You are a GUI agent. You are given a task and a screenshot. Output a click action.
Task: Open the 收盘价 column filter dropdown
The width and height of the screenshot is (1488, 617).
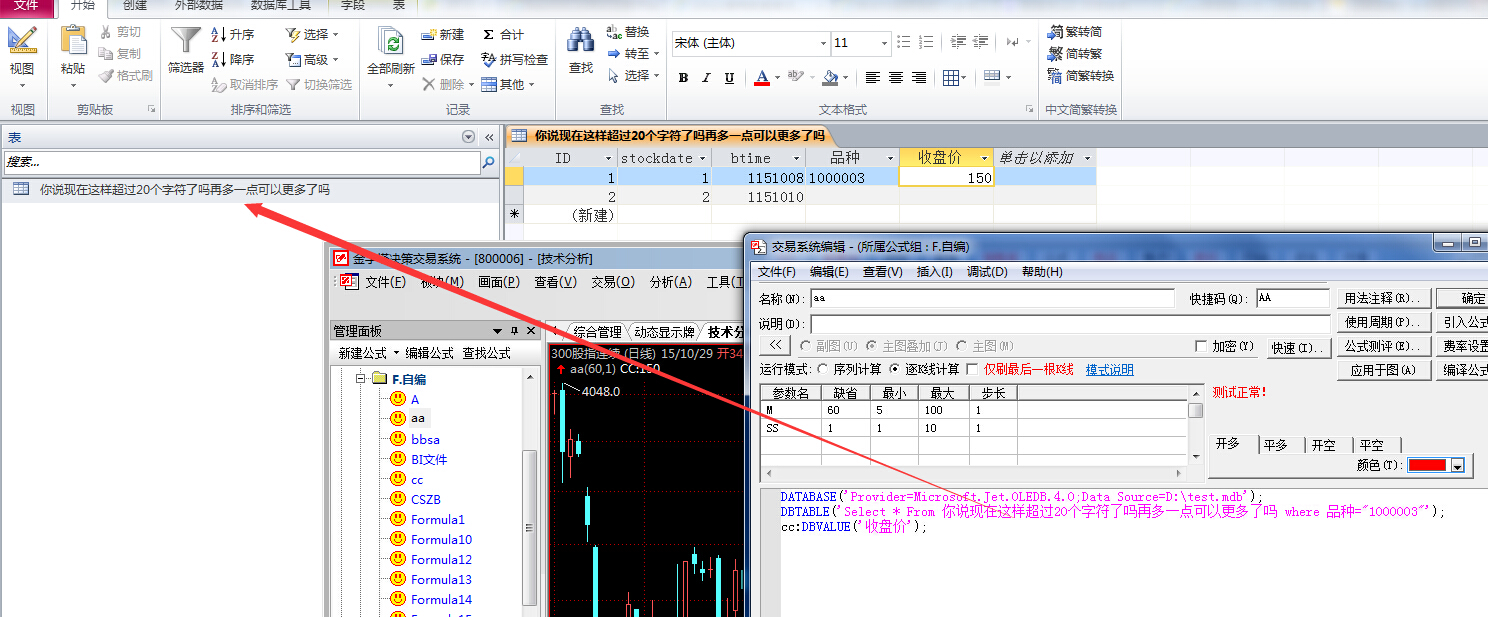click(x=984, y=158)
